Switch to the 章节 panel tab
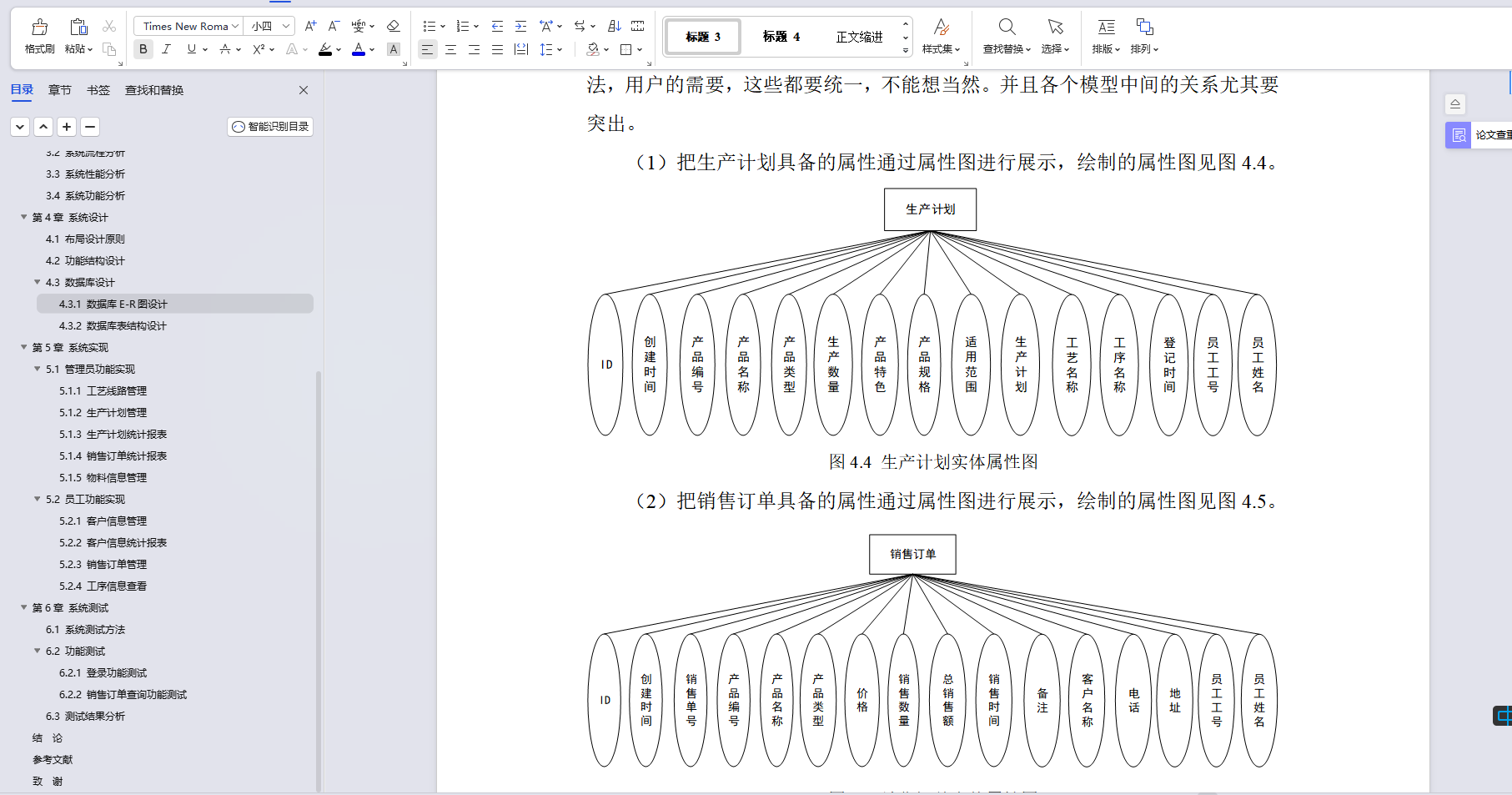The width and height of the screenshot is (1512, 795). point(59,89)
